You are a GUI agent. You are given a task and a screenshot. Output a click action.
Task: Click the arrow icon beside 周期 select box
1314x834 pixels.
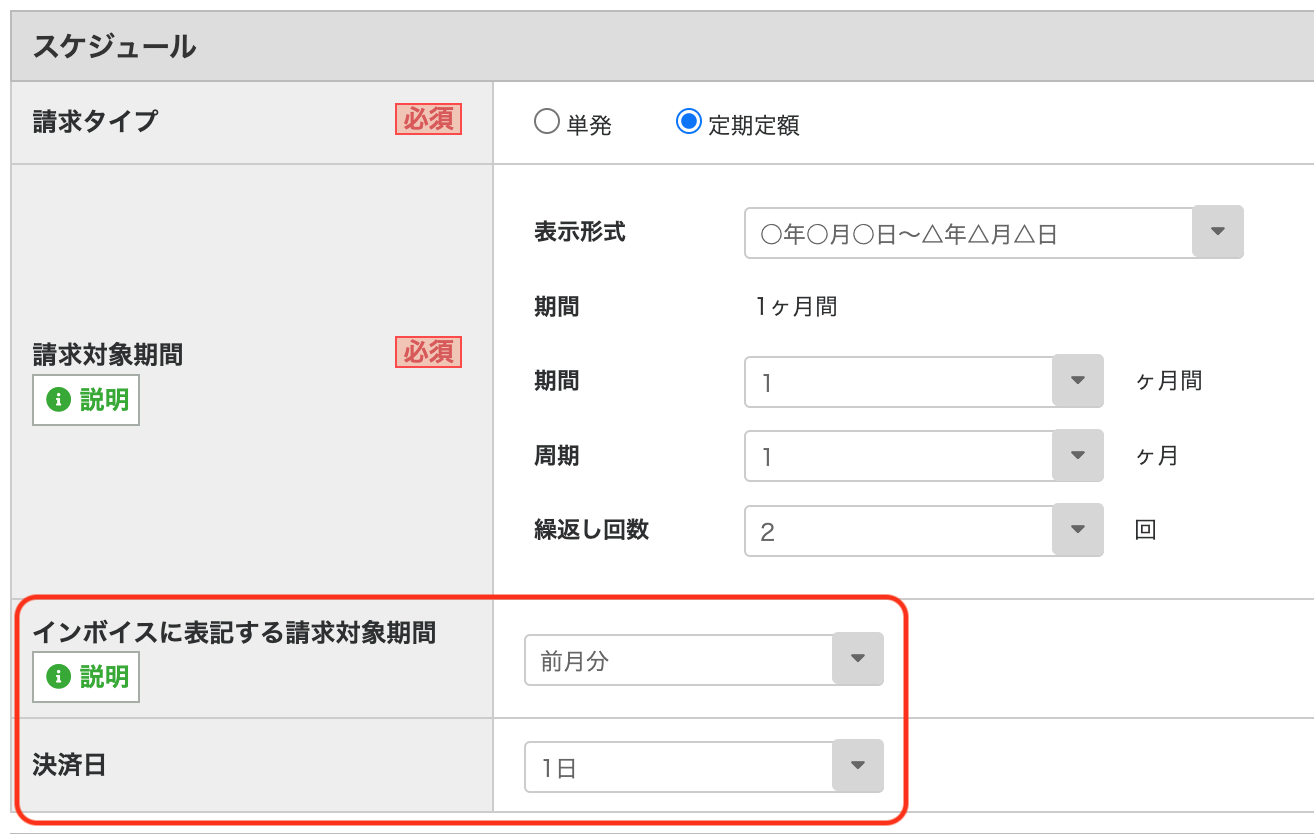1077,456
